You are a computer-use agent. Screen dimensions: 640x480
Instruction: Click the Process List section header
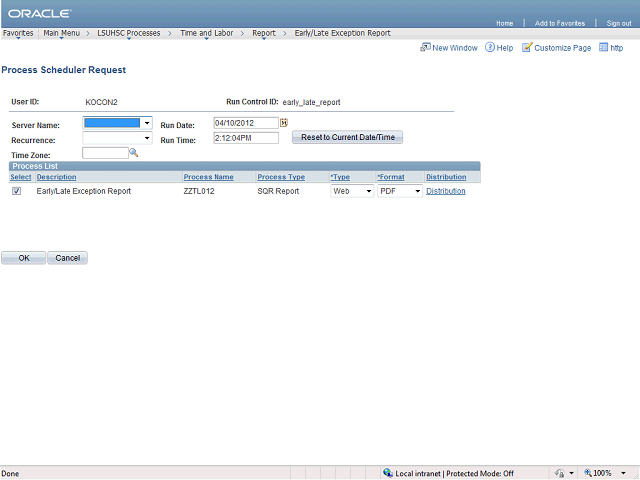[x=244, y=166]
